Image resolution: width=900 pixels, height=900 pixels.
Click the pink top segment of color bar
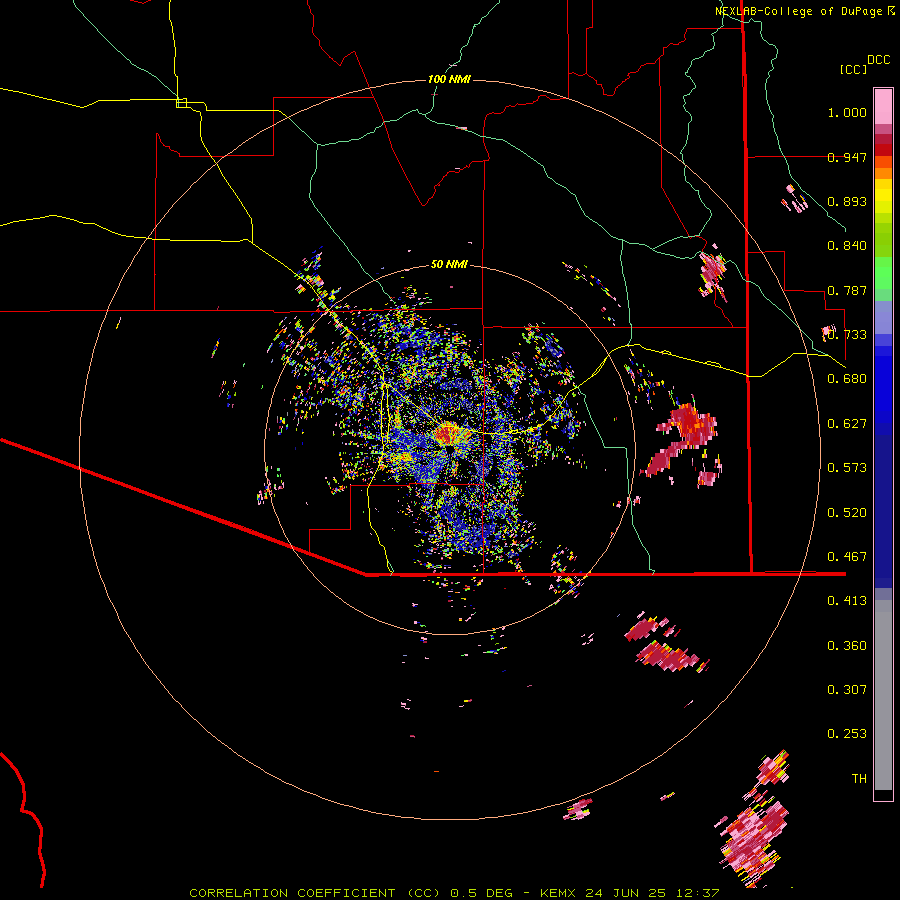[883, 106]
